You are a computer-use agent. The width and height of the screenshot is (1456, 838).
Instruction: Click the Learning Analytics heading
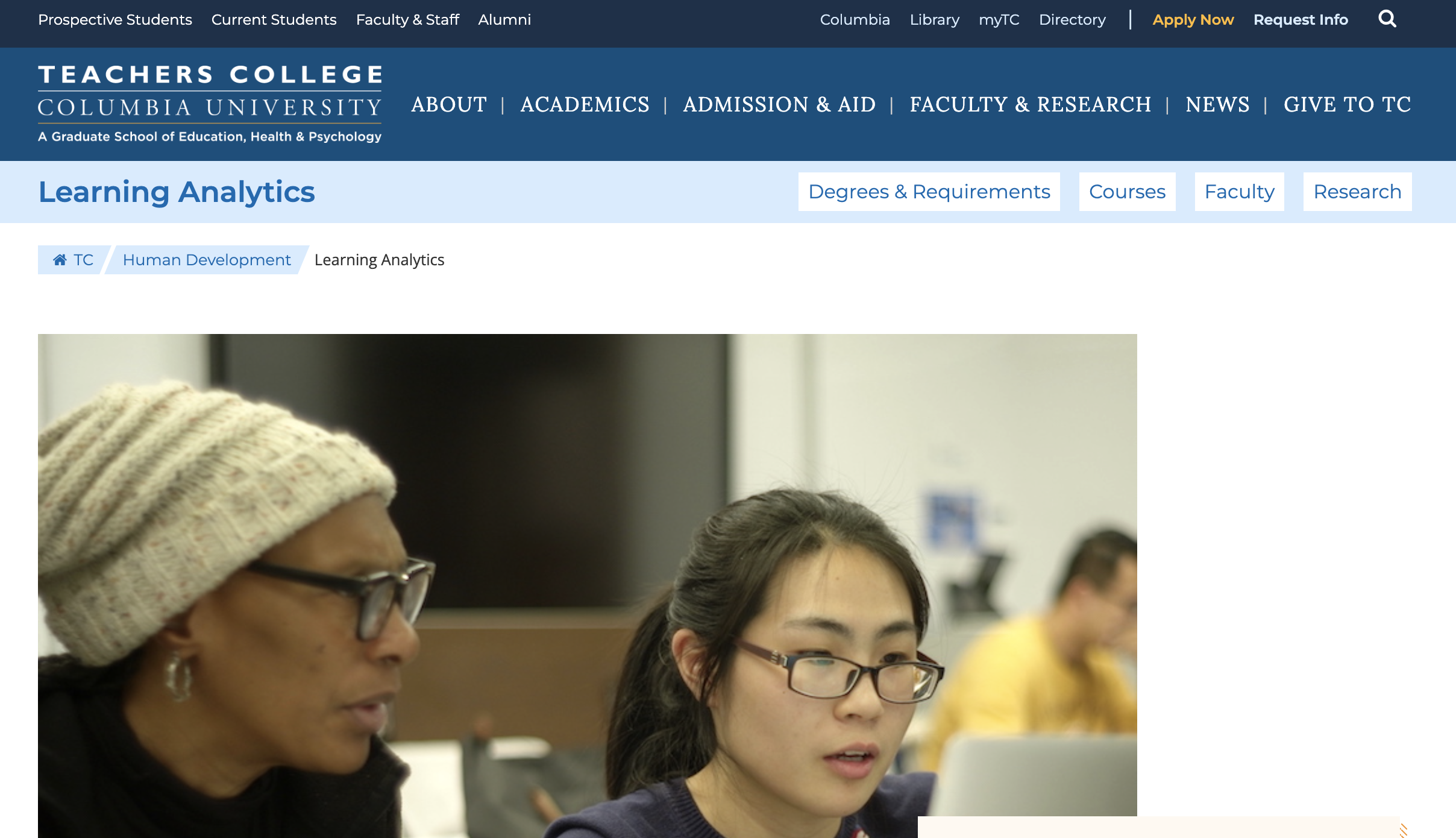[x=177, y=192]
